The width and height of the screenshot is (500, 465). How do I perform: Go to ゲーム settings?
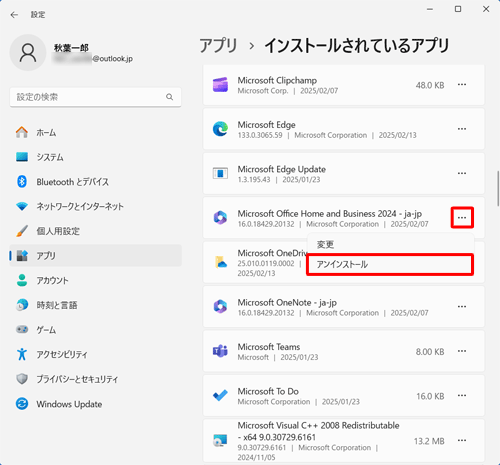pyautogui.click(x=95, y=330)
